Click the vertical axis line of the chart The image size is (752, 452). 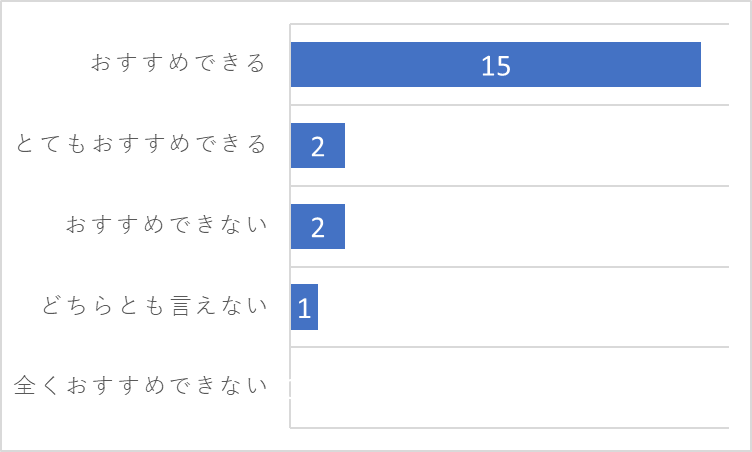pyautogui.click(x=290, y=226)
